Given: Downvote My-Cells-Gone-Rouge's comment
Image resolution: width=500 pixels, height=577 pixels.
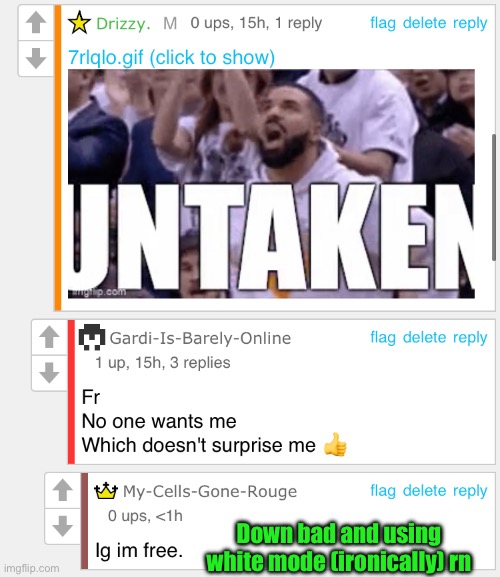Looking at the screenshot, I should pyautogui.click(x=63, y=526).
